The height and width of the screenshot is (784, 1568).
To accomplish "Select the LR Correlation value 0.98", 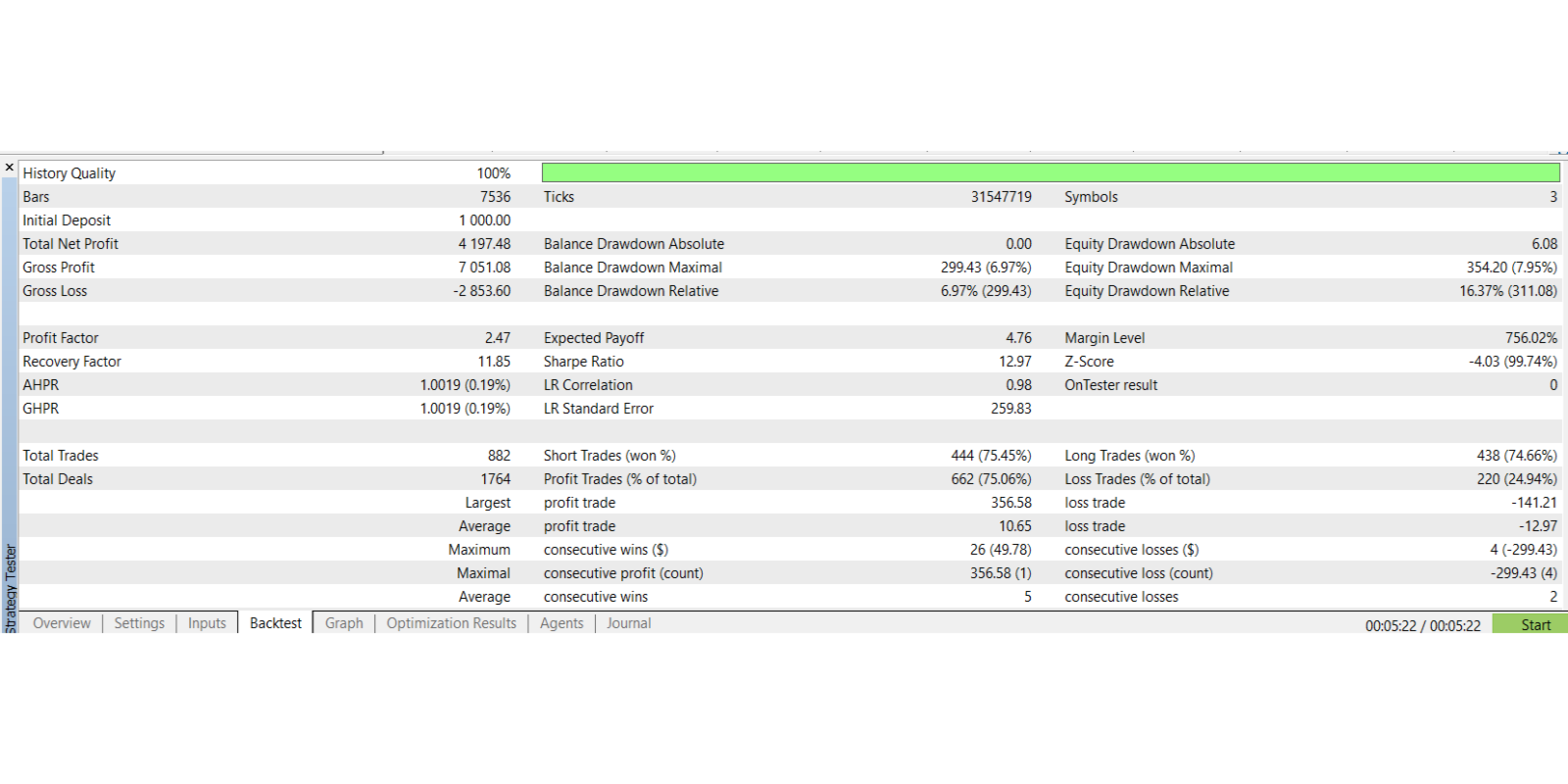I will coord(1019,385).
